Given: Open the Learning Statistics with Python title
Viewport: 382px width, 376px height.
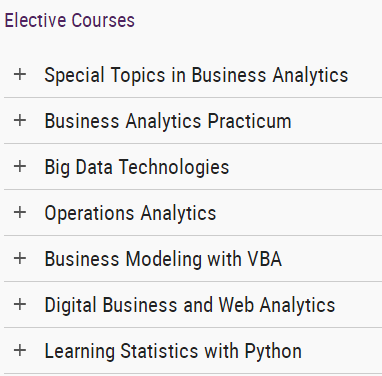Looking at the screenshot, I should (173, 351).
